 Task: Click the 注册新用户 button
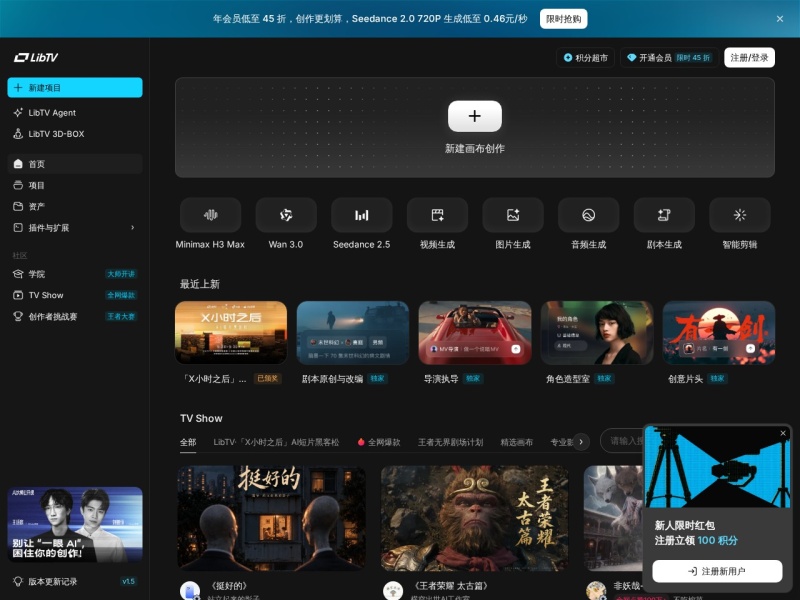point(717,571)
